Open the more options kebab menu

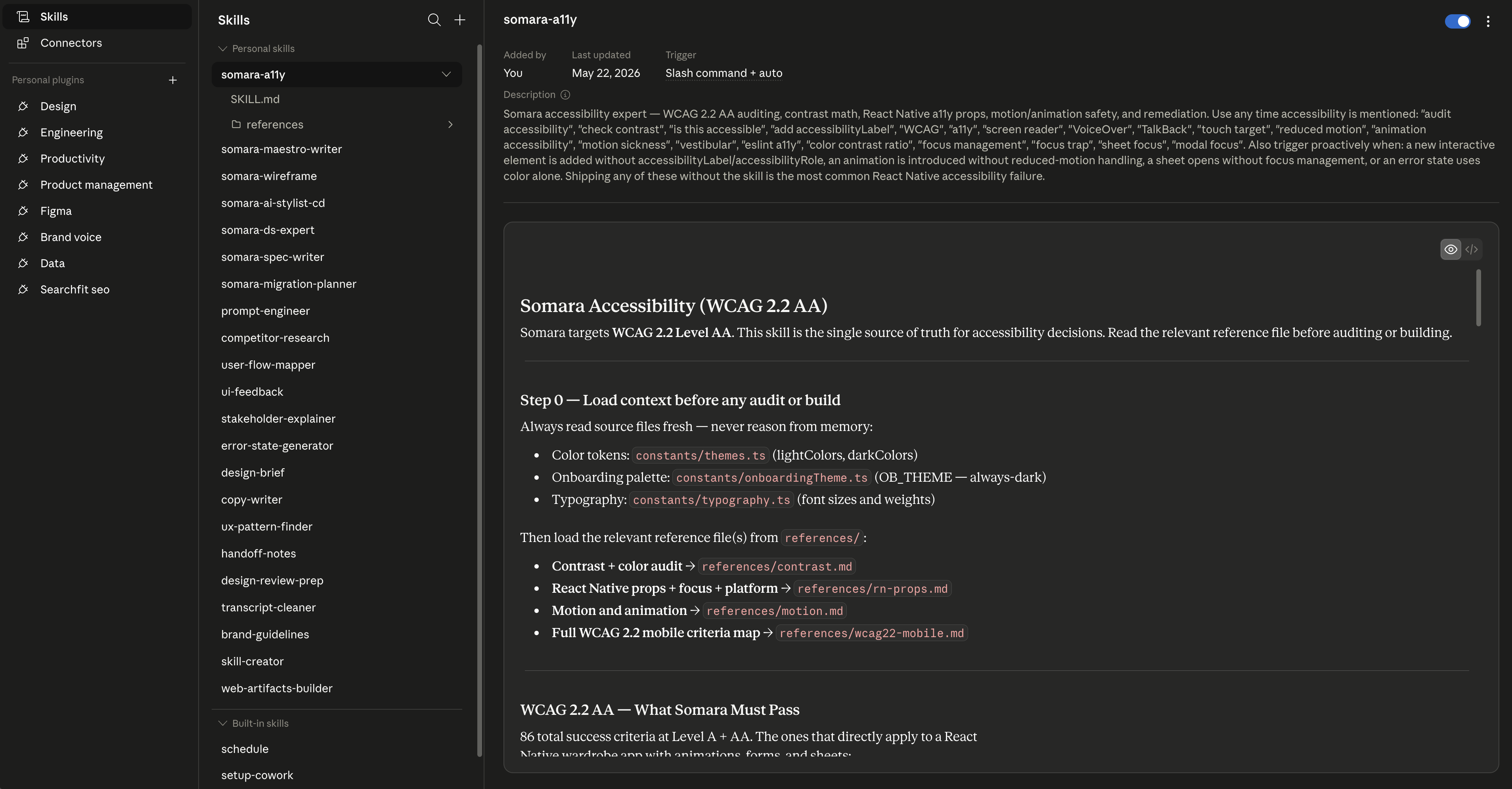click(1487, 22)
